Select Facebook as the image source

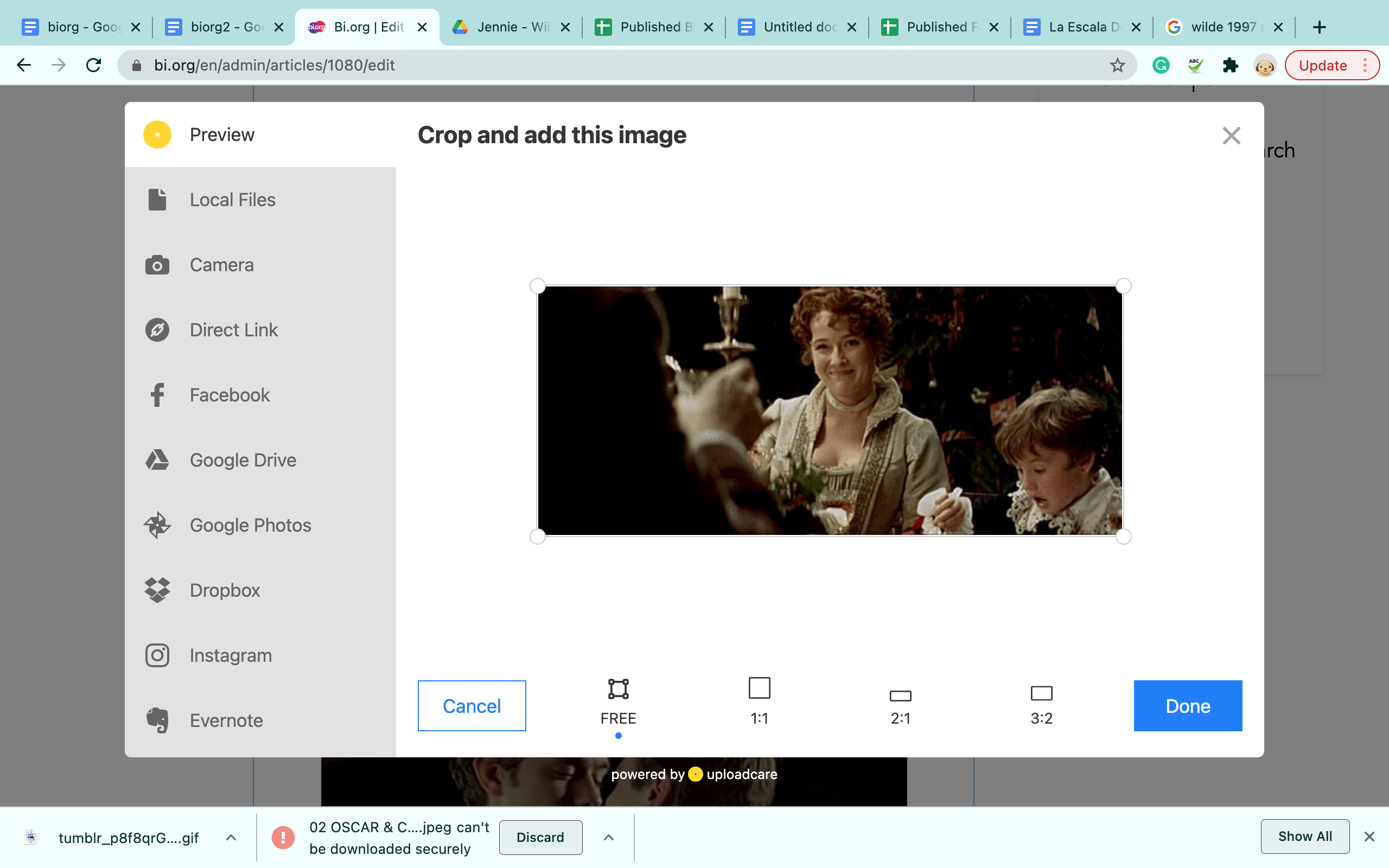229,395
